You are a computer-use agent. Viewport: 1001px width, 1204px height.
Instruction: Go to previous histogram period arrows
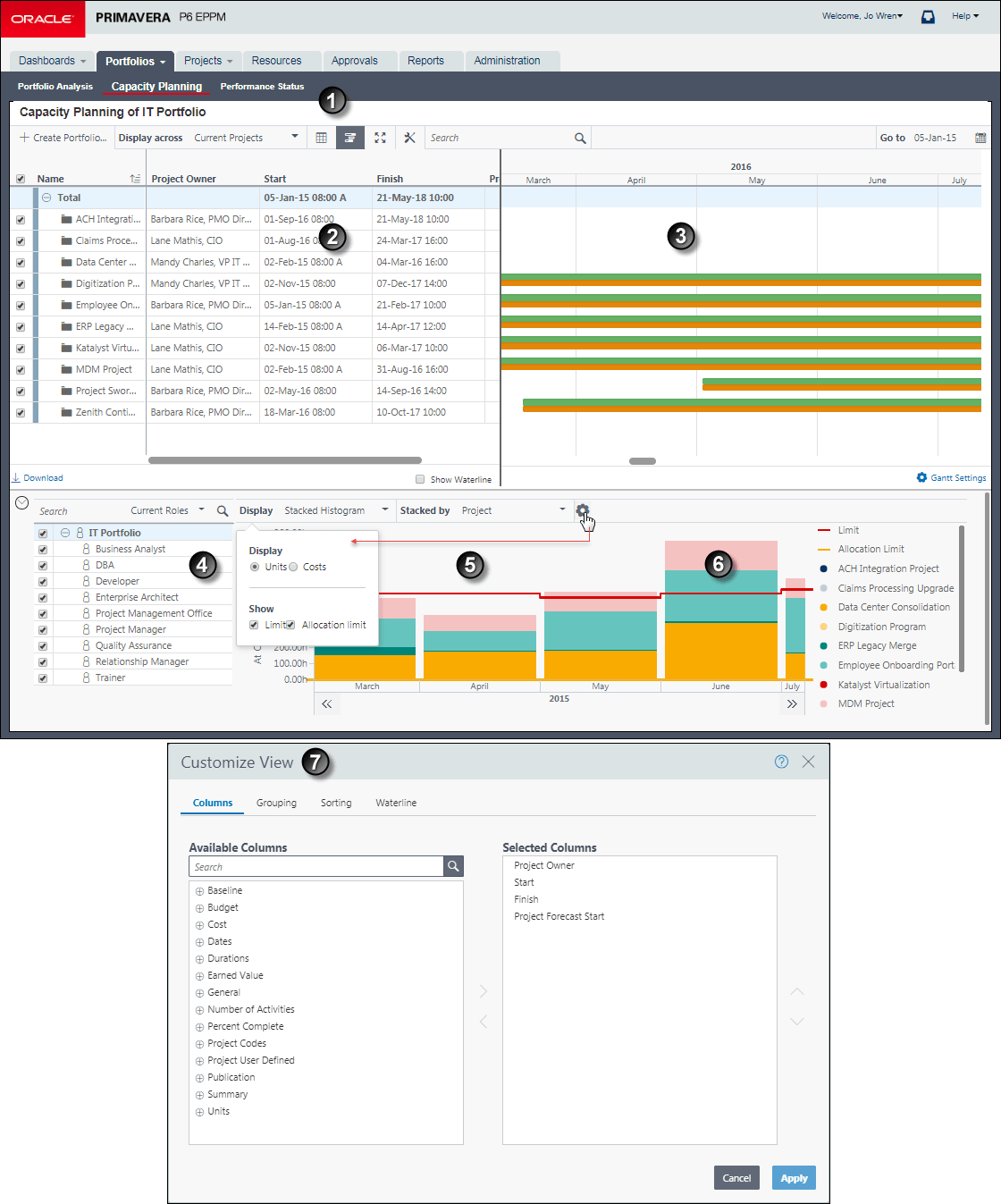coord(327,704)
